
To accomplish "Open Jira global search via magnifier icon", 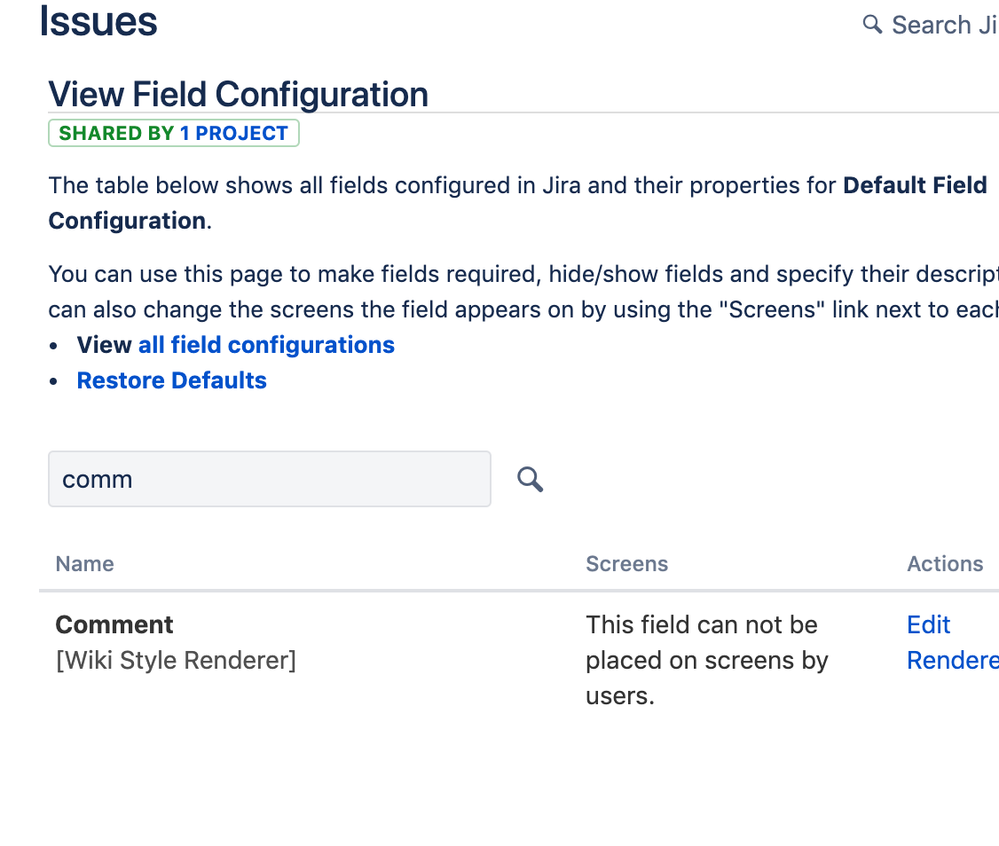I will [x=872, y=24].
